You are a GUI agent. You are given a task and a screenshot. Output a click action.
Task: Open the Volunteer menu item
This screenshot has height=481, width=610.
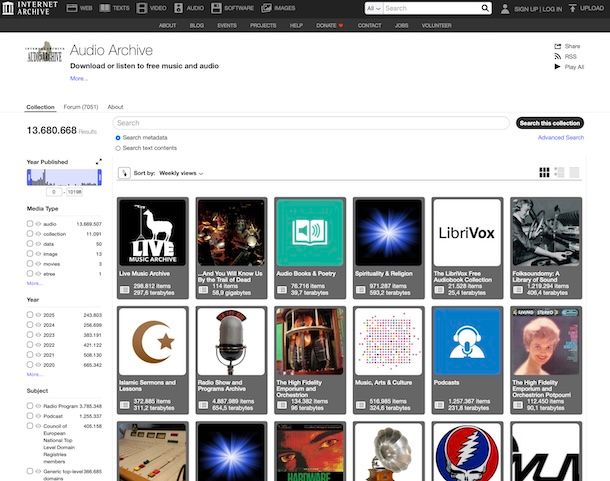click(436, 26)
